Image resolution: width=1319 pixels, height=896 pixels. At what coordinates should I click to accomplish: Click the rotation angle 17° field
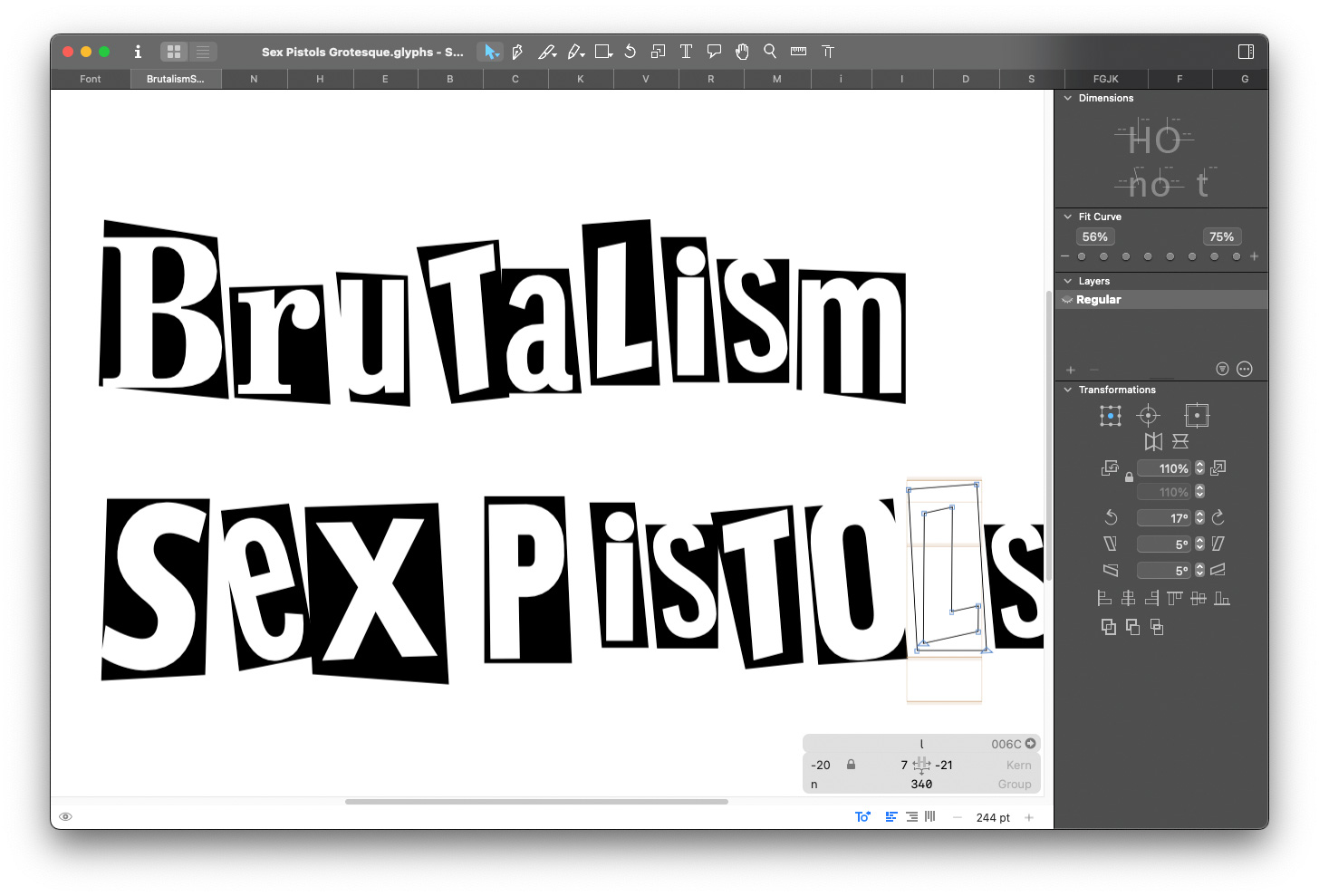tap(1165, 518)
